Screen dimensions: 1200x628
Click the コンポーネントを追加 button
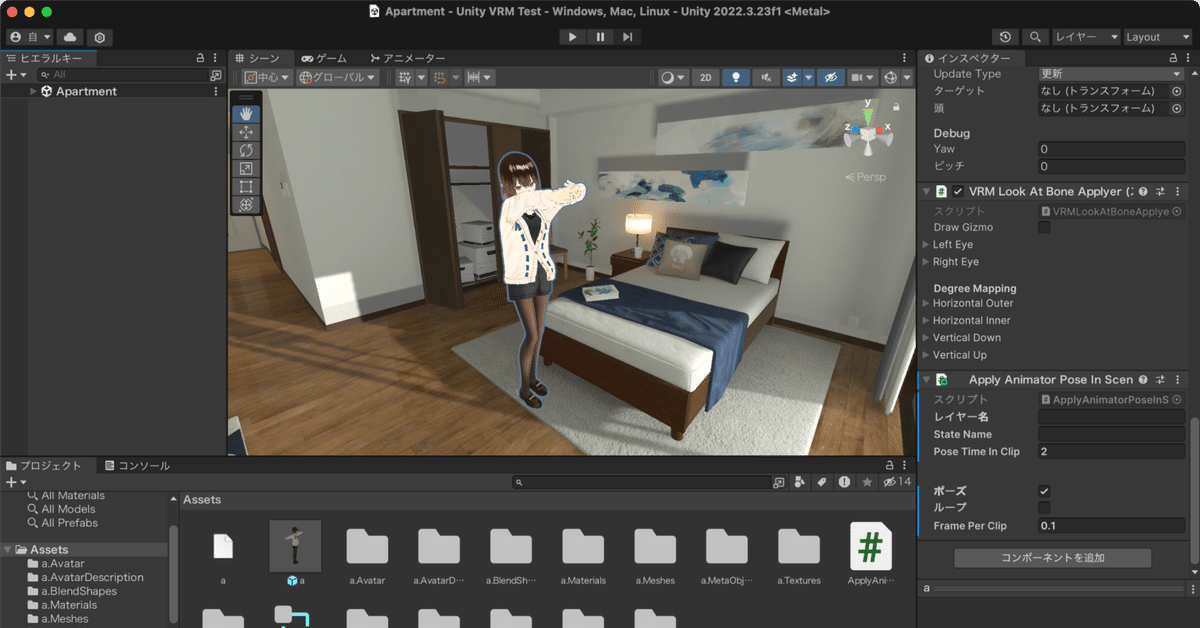tap(1051, 557)
